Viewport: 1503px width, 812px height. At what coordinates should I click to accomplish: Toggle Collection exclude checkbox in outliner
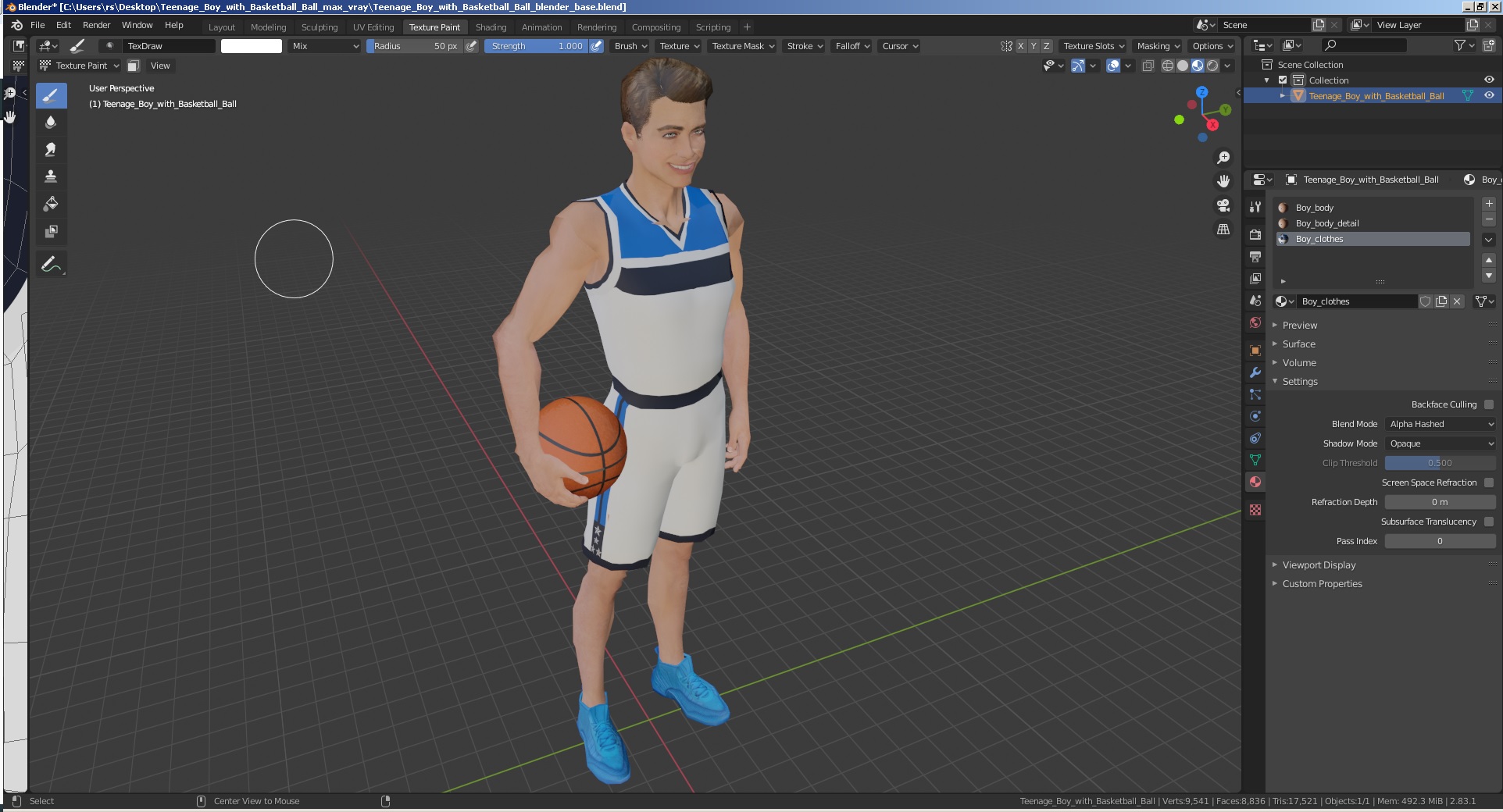click(x=1283, y=80)
